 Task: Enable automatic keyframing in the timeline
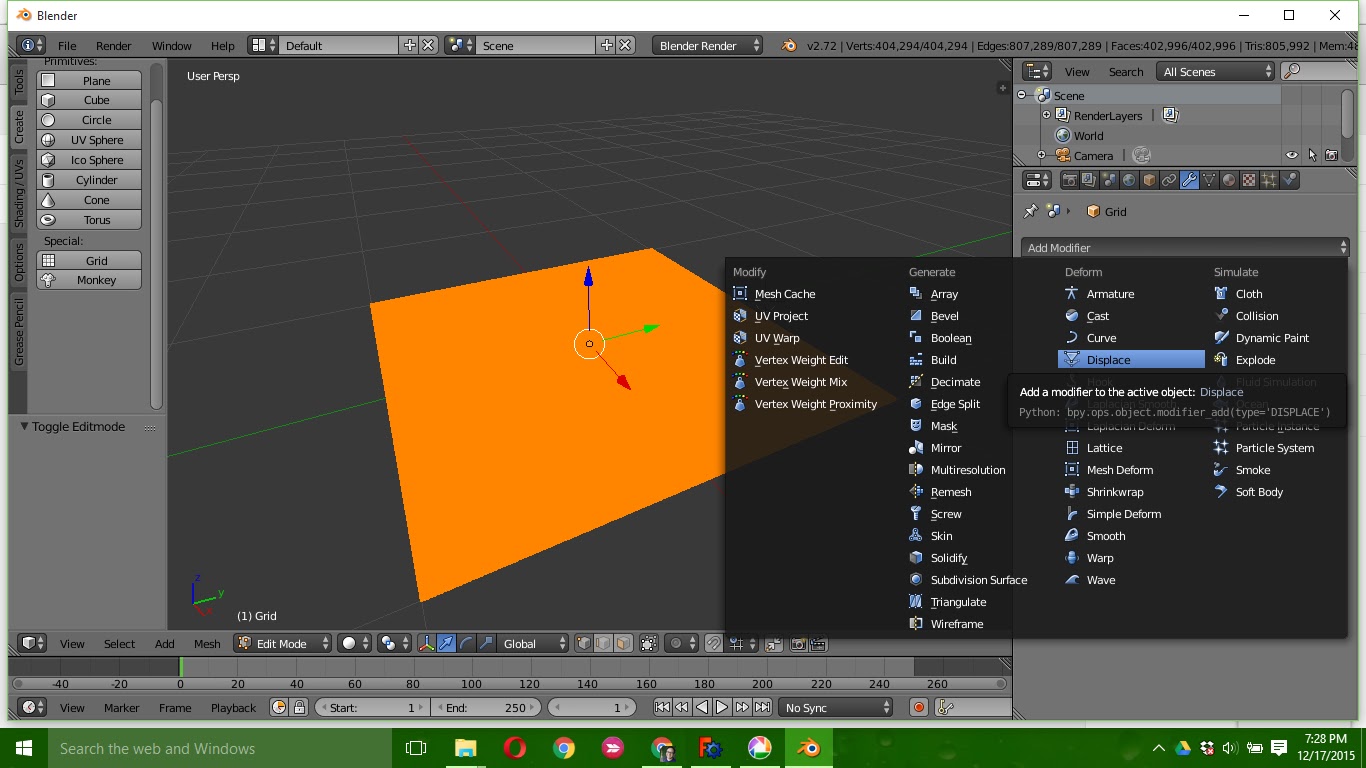click(x=918, y=707)
